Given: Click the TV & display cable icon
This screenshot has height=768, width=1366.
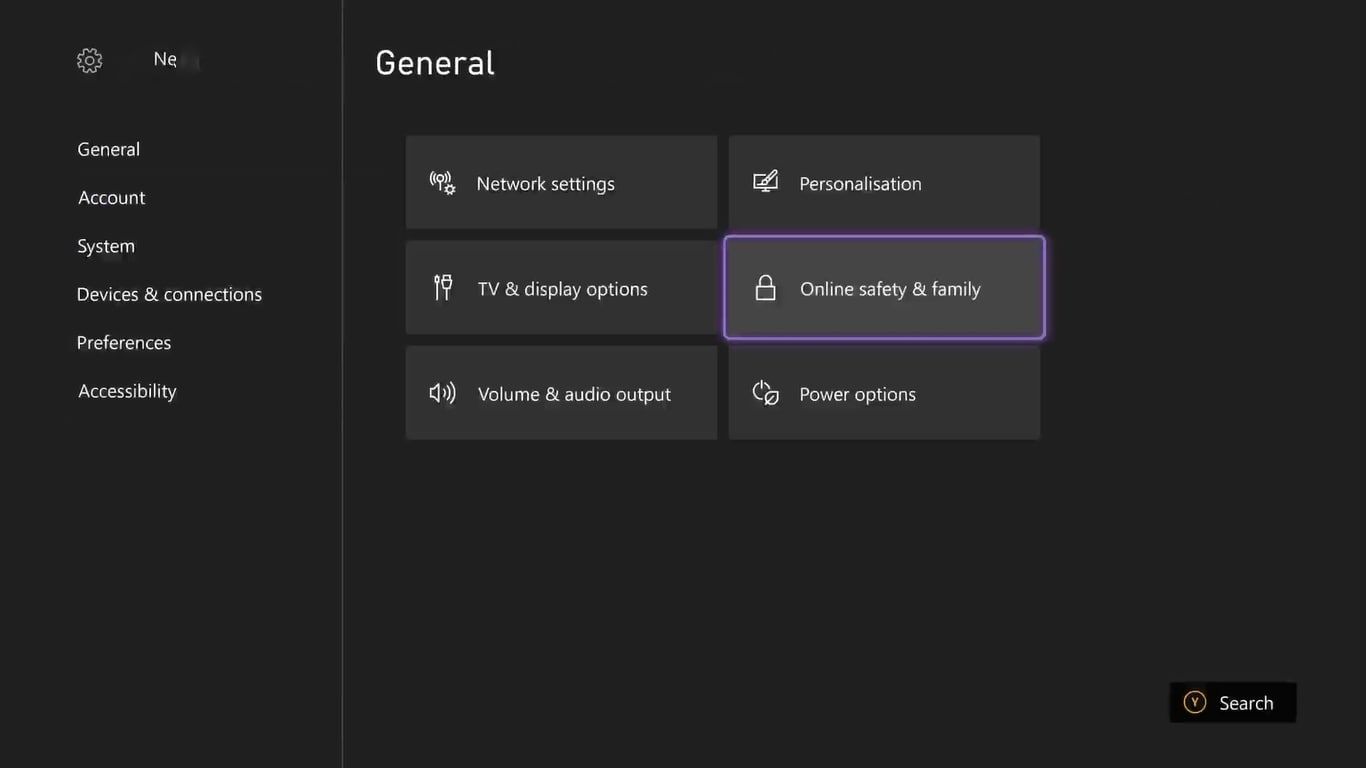Looking at the screenshot, I should click(442, 288).
